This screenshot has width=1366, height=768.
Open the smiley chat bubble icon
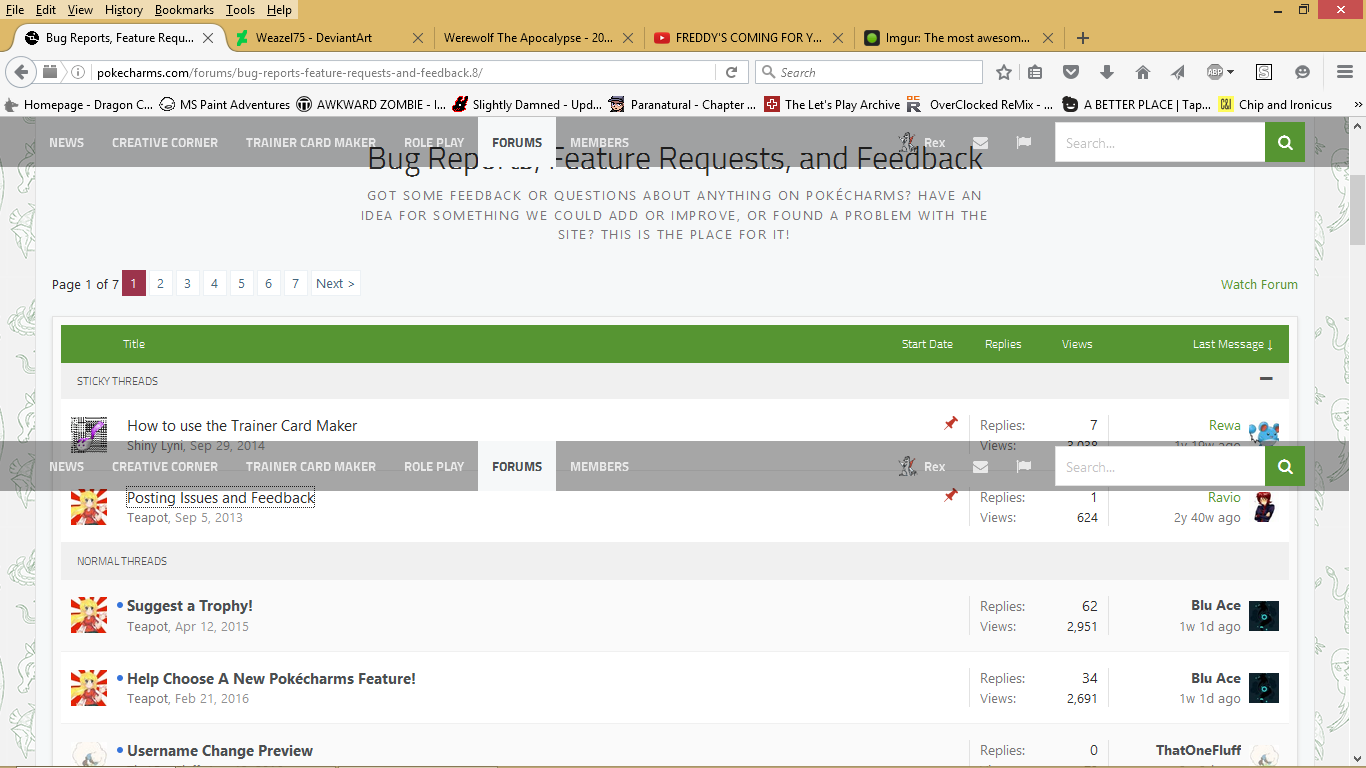(1301, 72)
